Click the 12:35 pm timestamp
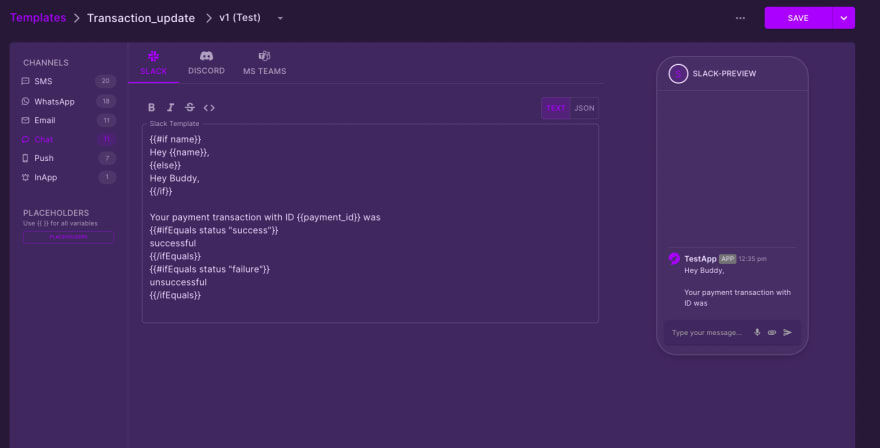 [753, 259]
